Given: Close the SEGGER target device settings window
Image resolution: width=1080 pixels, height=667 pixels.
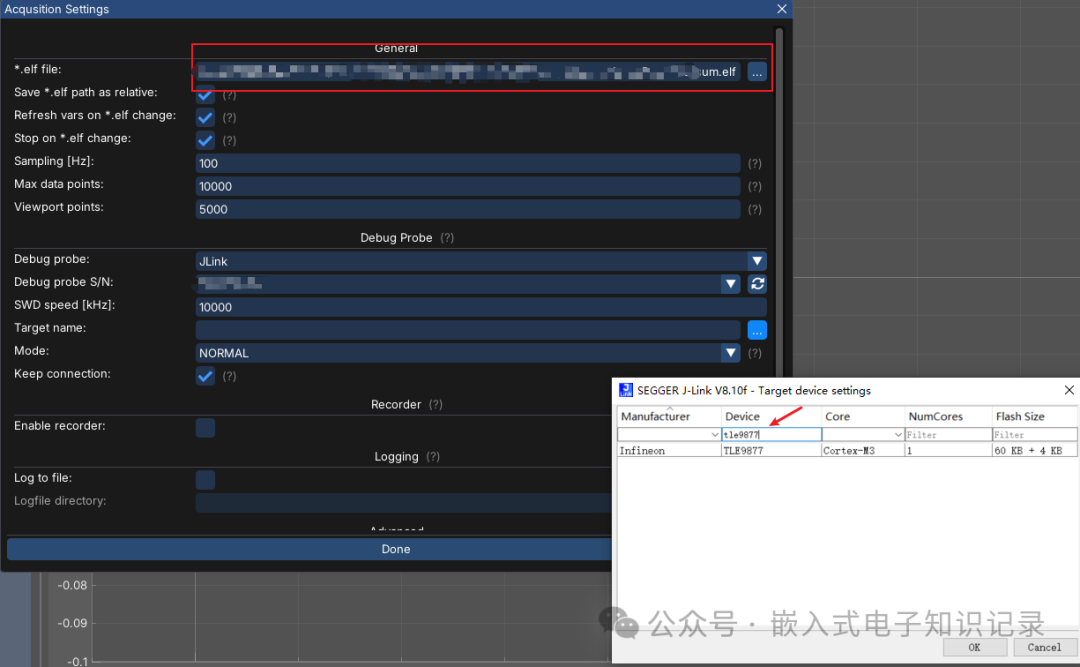Looking at the screenshot, I should 1069,390.
